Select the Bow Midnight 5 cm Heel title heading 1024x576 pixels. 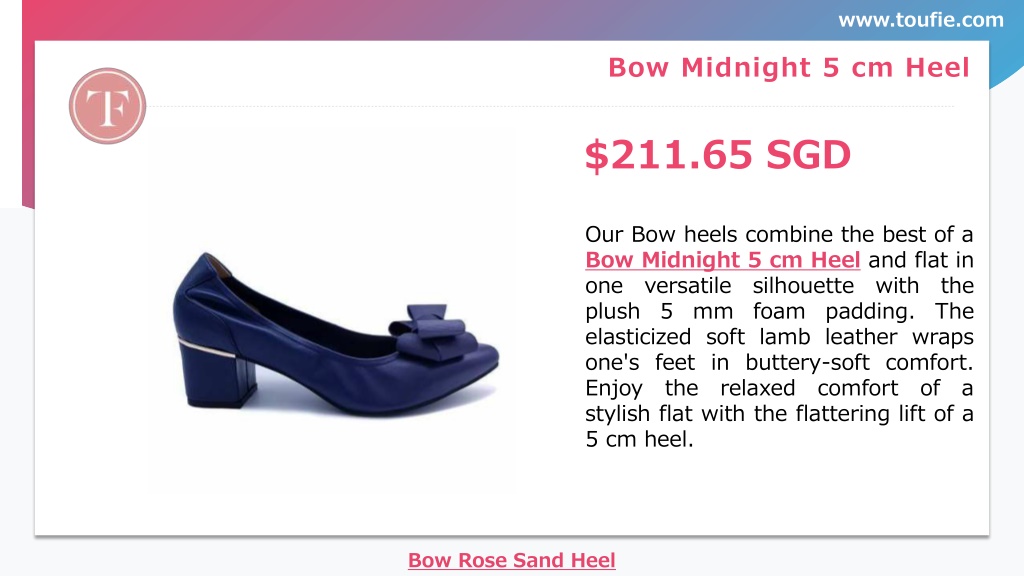[789, 68]
